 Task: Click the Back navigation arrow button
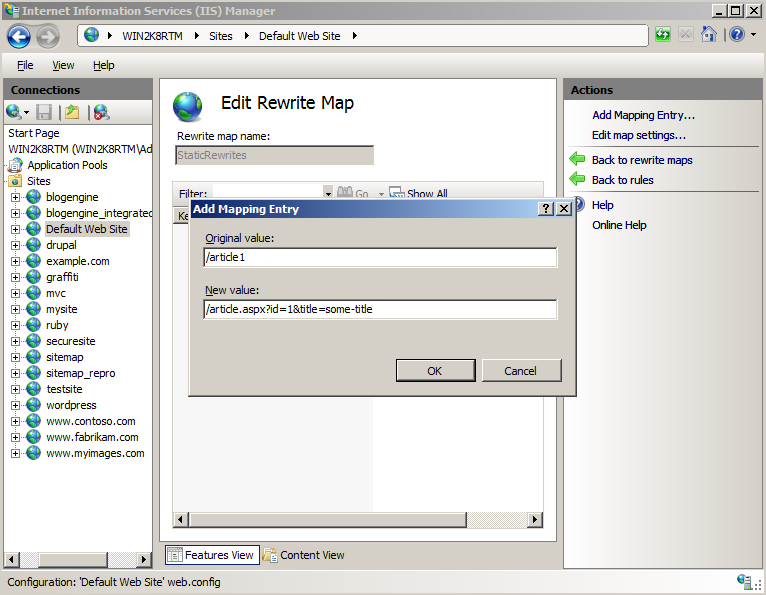pyautogui.click(x=19, y=37)
